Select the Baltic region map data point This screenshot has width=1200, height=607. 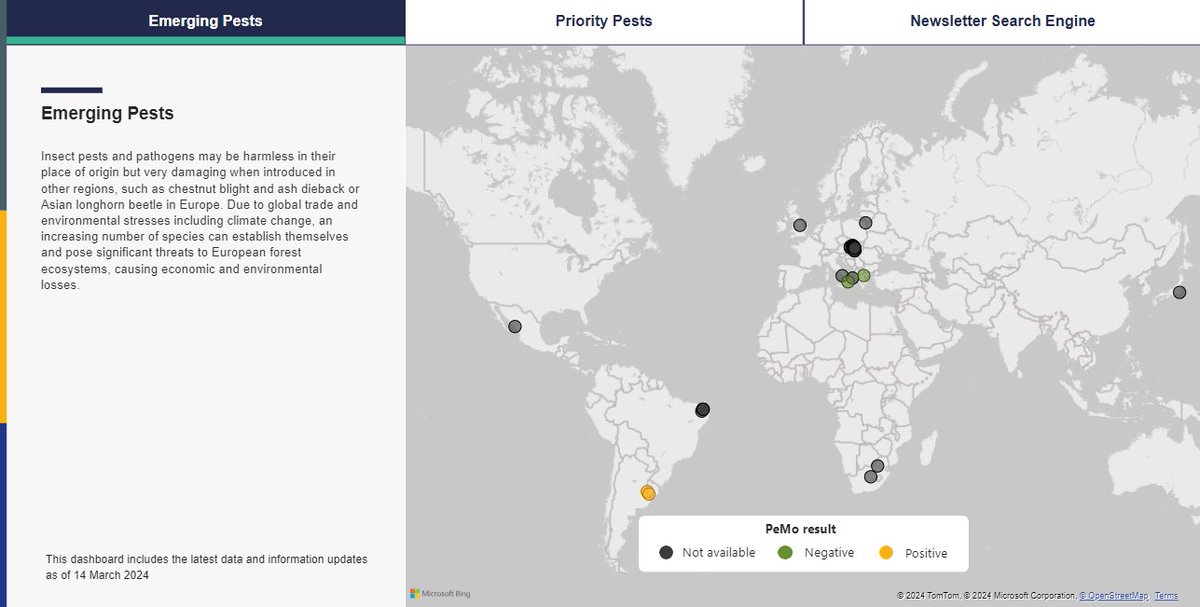866,222
